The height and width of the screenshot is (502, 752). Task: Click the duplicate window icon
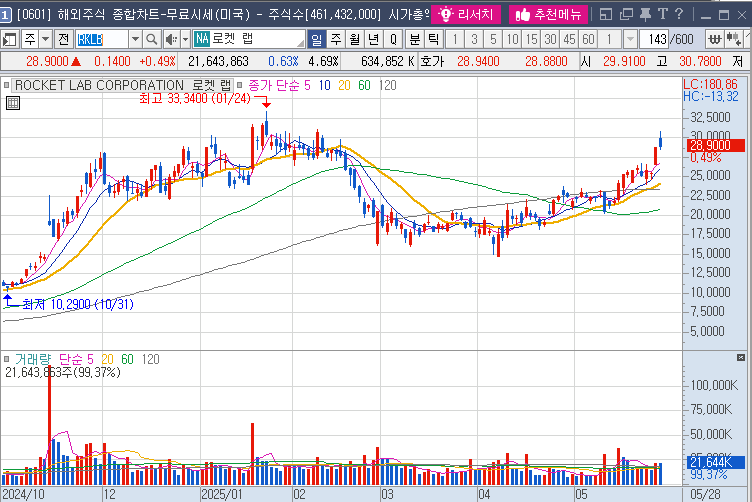coord(626,14)
